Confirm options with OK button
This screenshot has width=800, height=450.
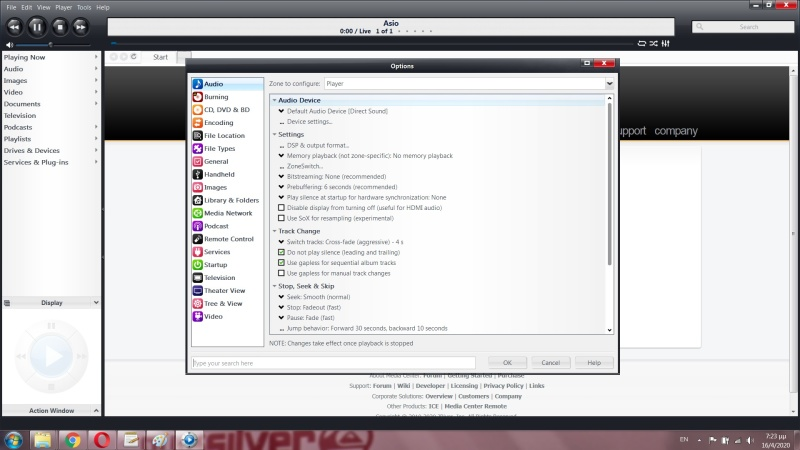[x=507, y=363]
